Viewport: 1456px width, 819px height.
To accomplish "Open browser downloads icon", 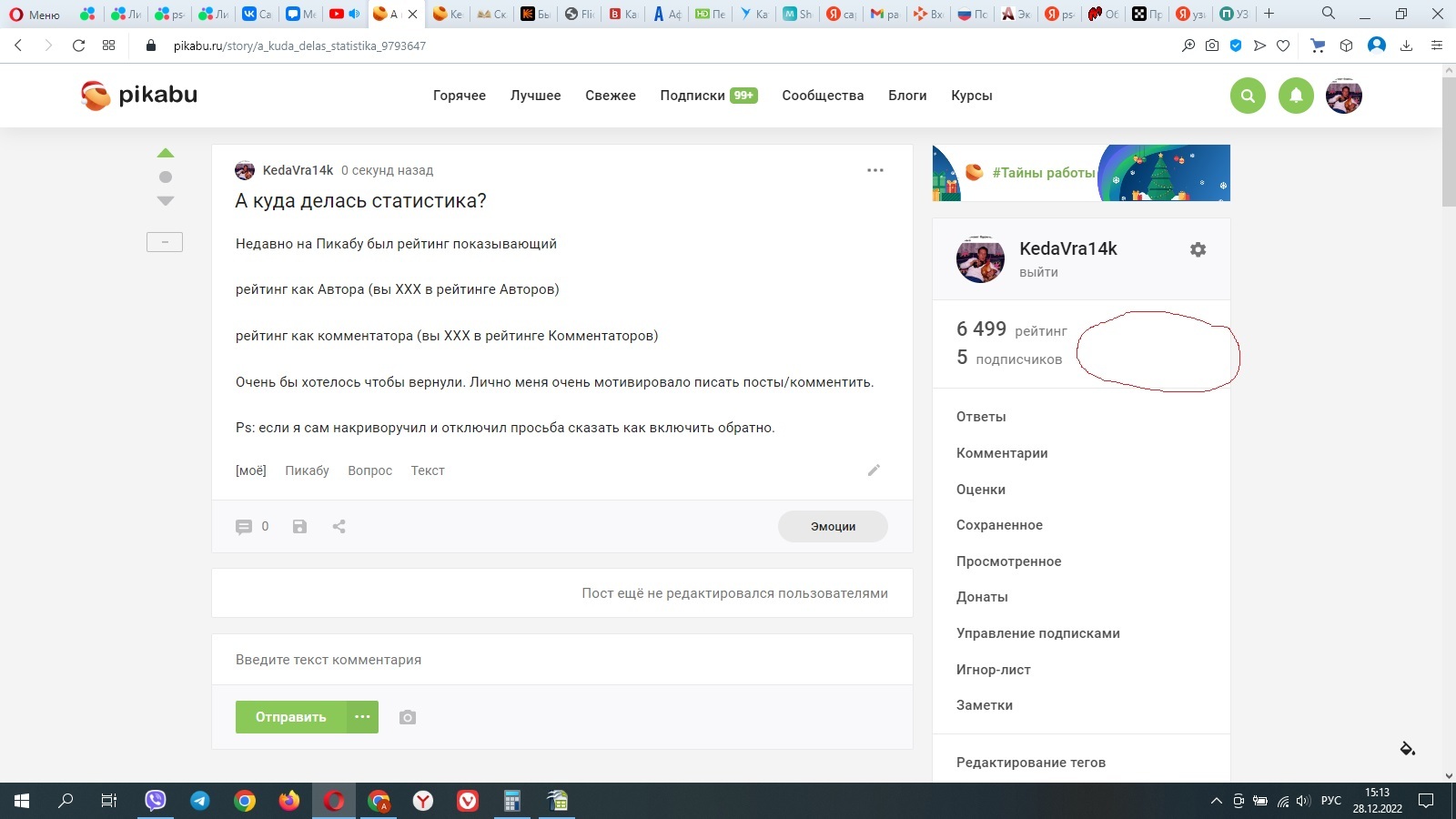I will 1406,45.
